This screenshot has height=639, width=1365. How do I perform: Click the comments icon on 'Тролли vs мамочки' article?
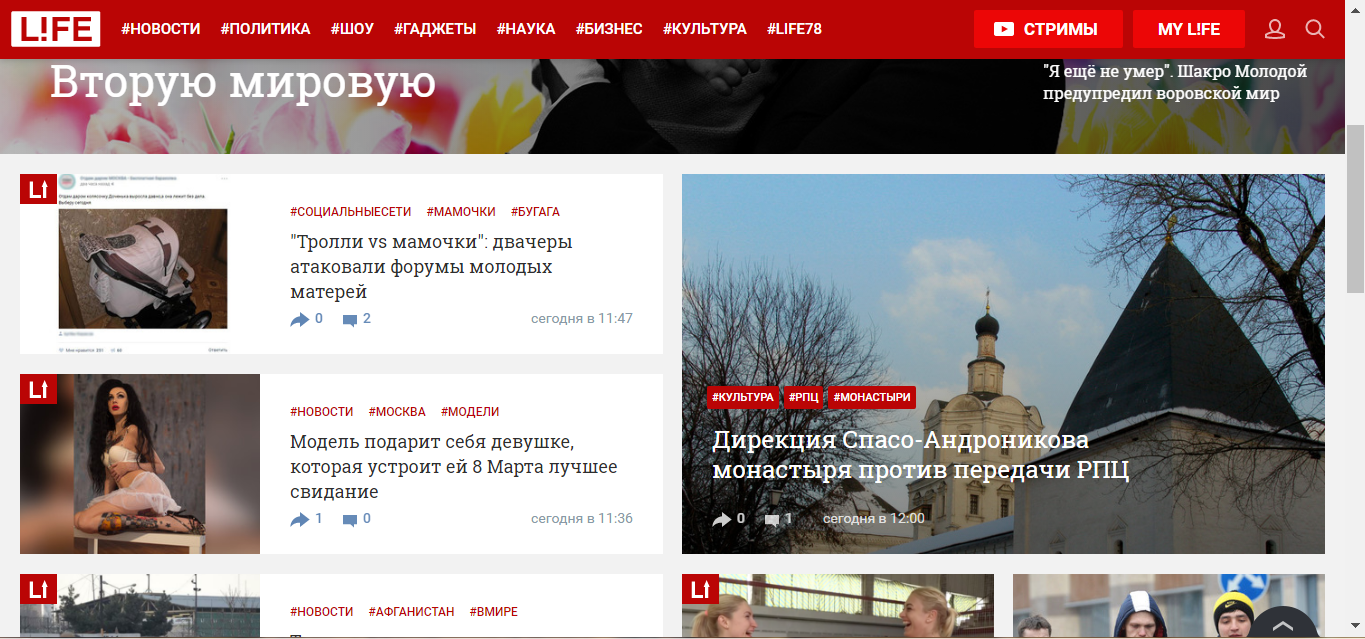(x=350, y=320)
